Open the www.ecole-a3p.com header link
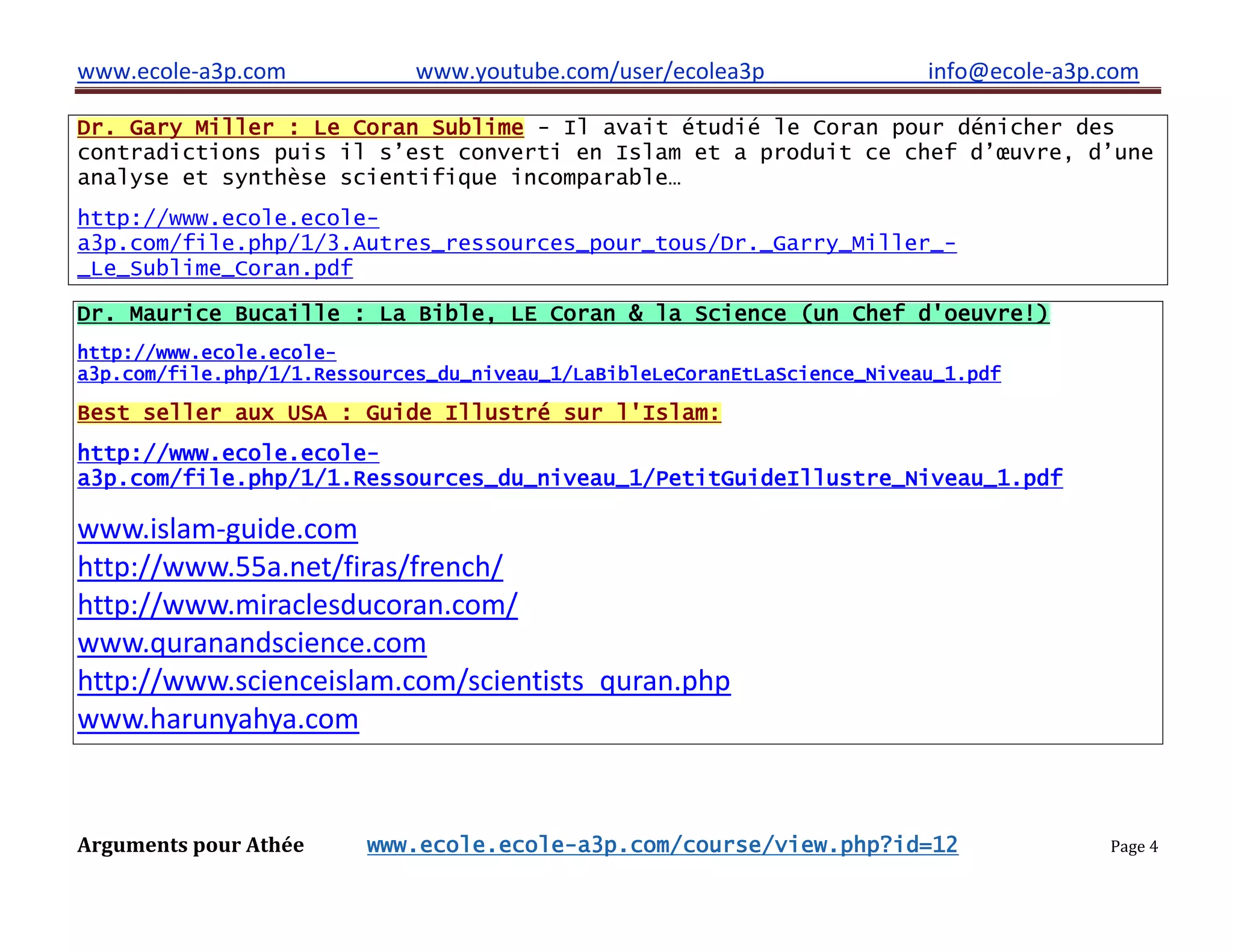1233x952 pixels. pyautogui.click(x=181, y=72)
